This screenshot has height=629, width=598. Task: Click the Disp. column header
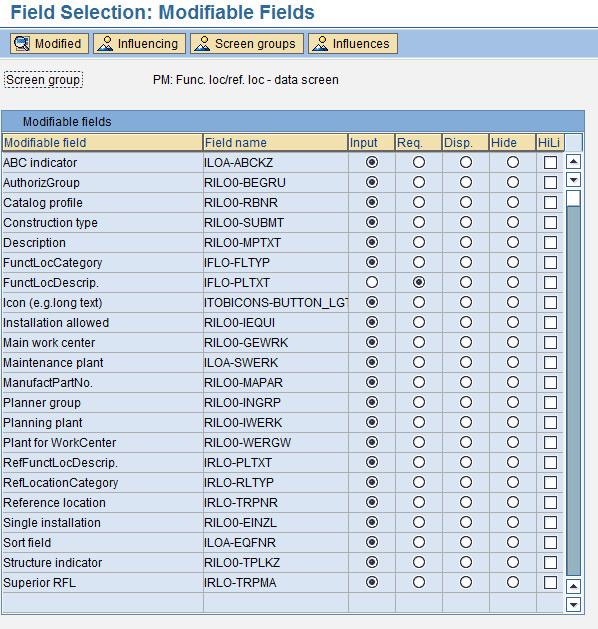click(x=465, y=142)
